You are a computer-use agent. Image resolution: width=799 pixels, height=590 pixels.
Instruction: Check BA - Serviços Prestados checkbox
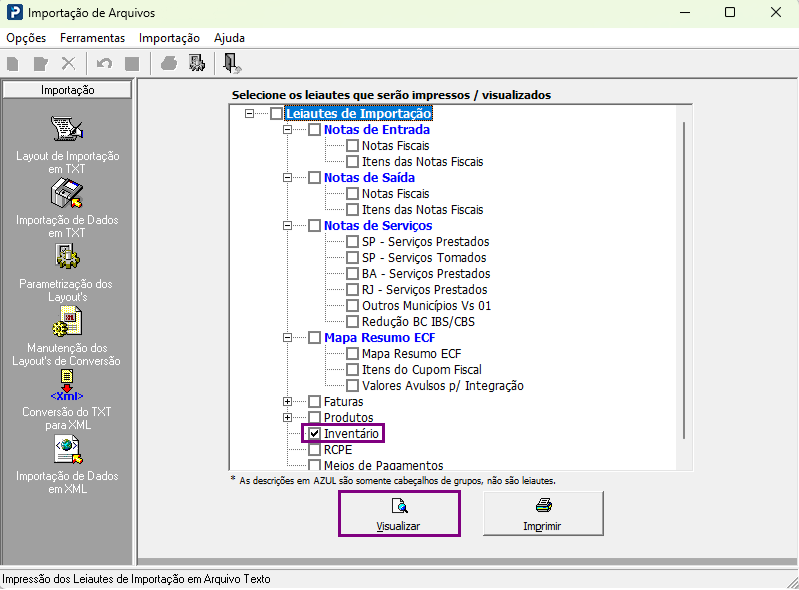click(353, 274)
